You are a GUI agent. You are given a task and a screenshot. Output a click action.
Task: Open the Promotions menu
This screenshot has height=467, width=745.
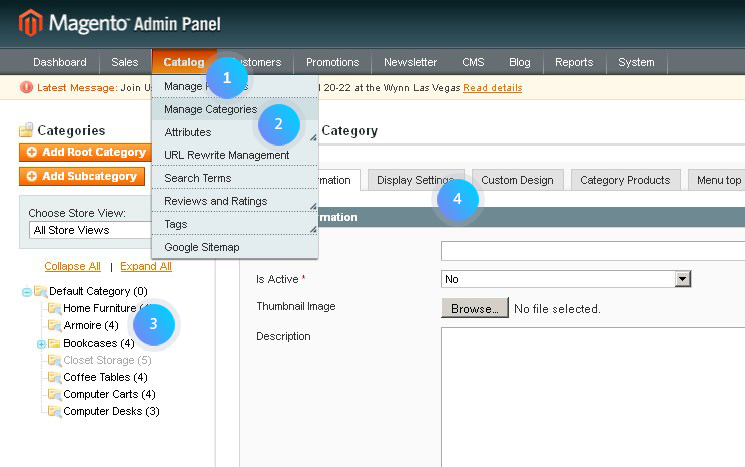click(333, 62)
